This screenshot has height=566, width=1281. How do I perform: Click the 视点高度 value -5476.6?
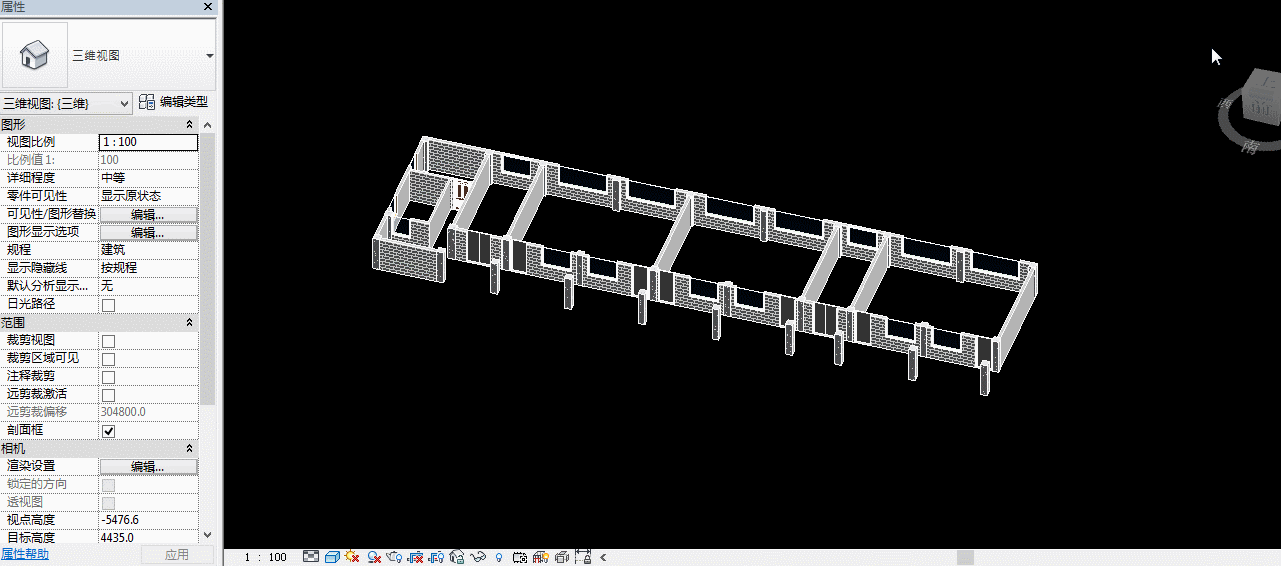[x=148, y=521]
